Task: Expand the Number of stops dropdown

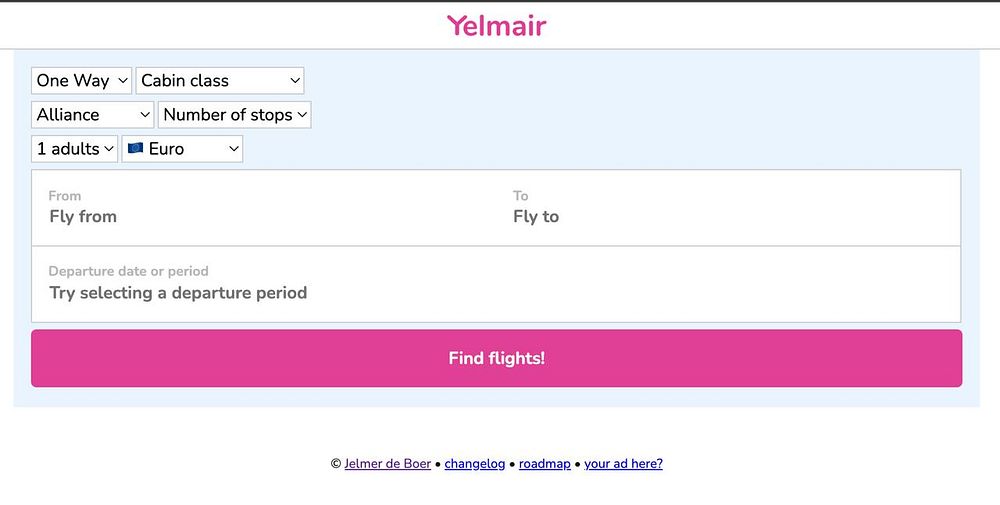Action: tap(234, 115)
